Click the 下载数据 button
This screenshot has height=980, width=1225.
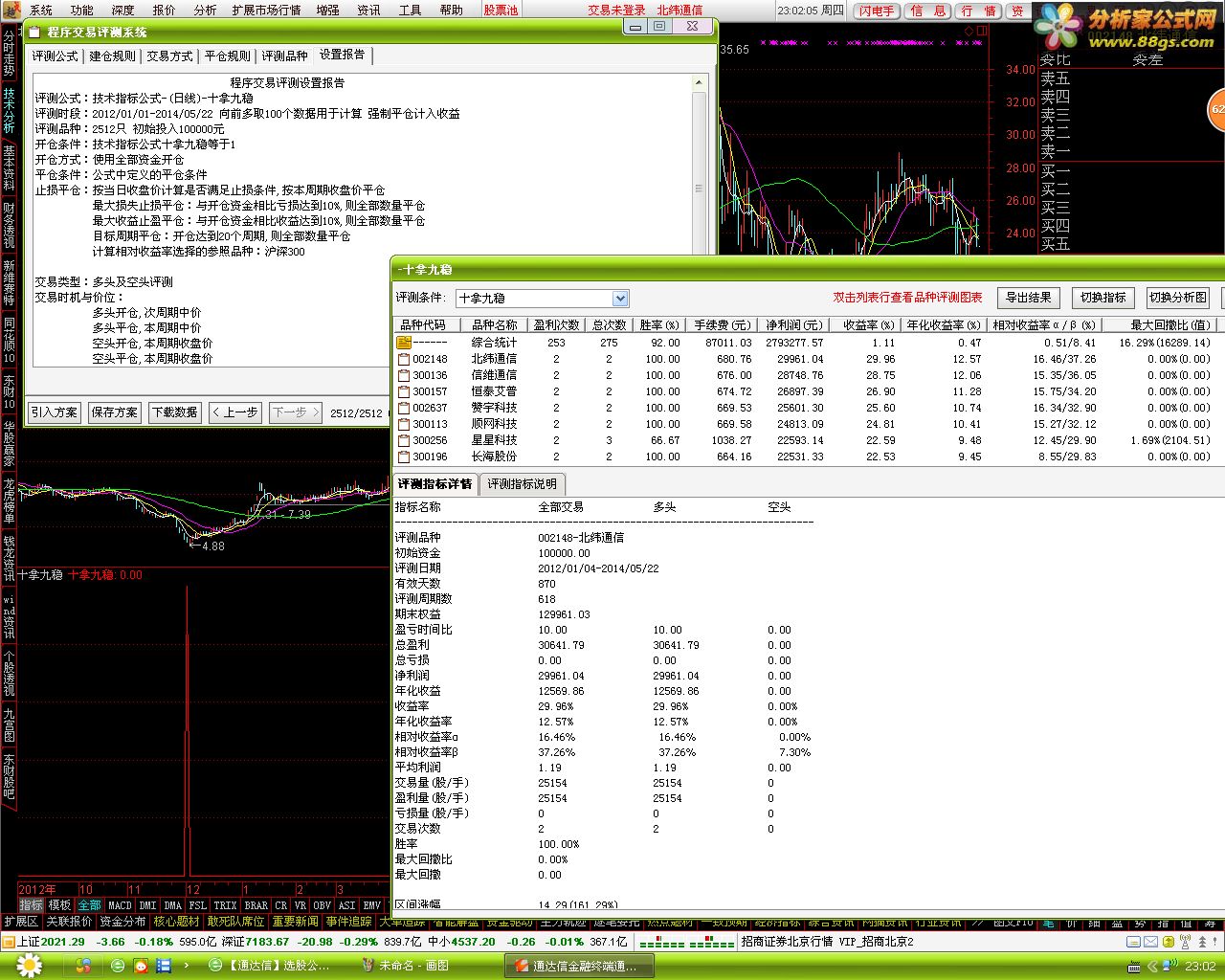point(174,412)
